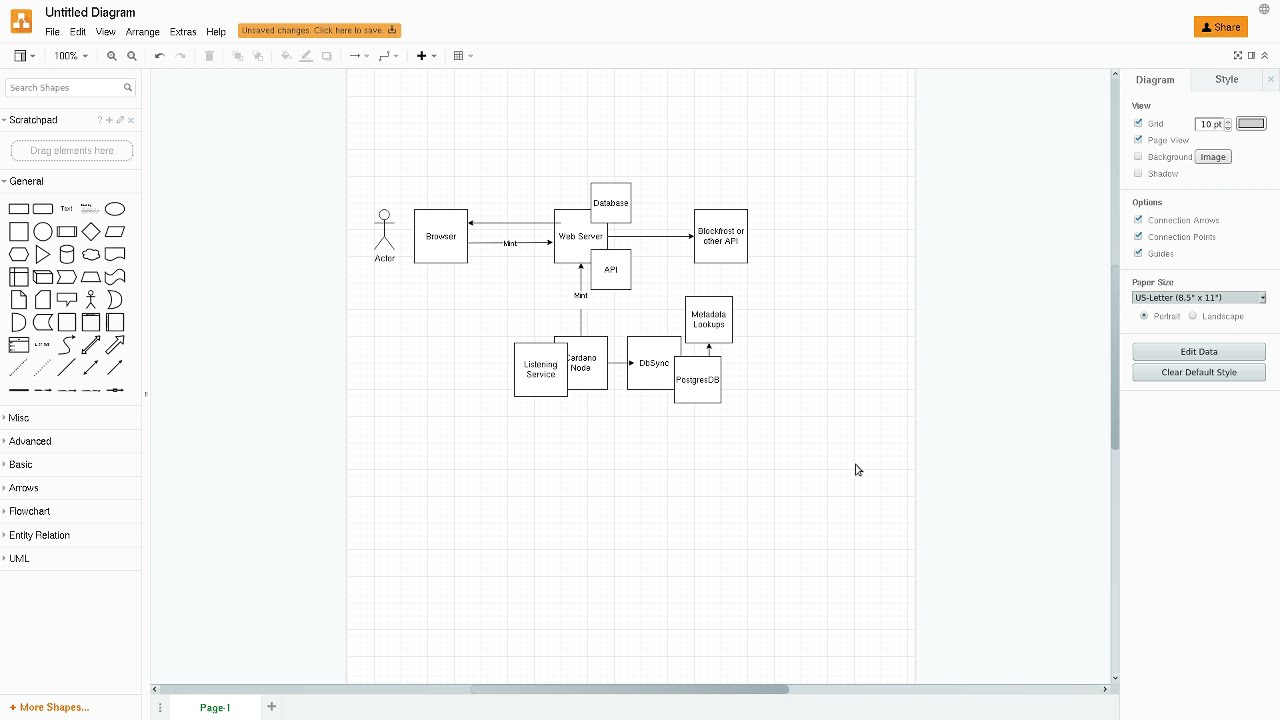Click the Scratchpad edit pencil icon
The width and height of the screenshot is (1280, 720).
[x=120, y=120]
